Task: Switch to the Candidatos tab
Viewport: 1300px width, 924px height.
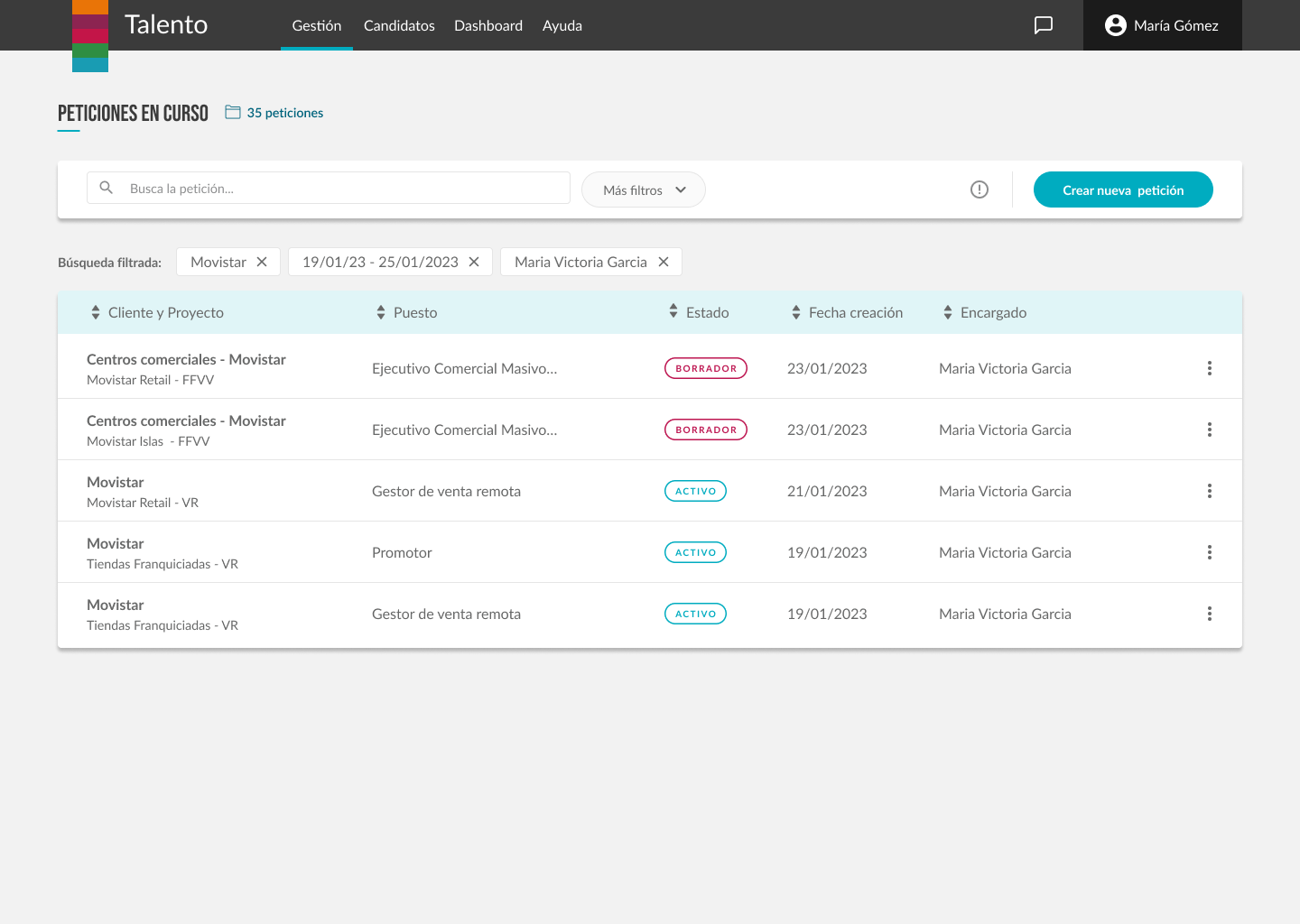Action: point(399,25)
